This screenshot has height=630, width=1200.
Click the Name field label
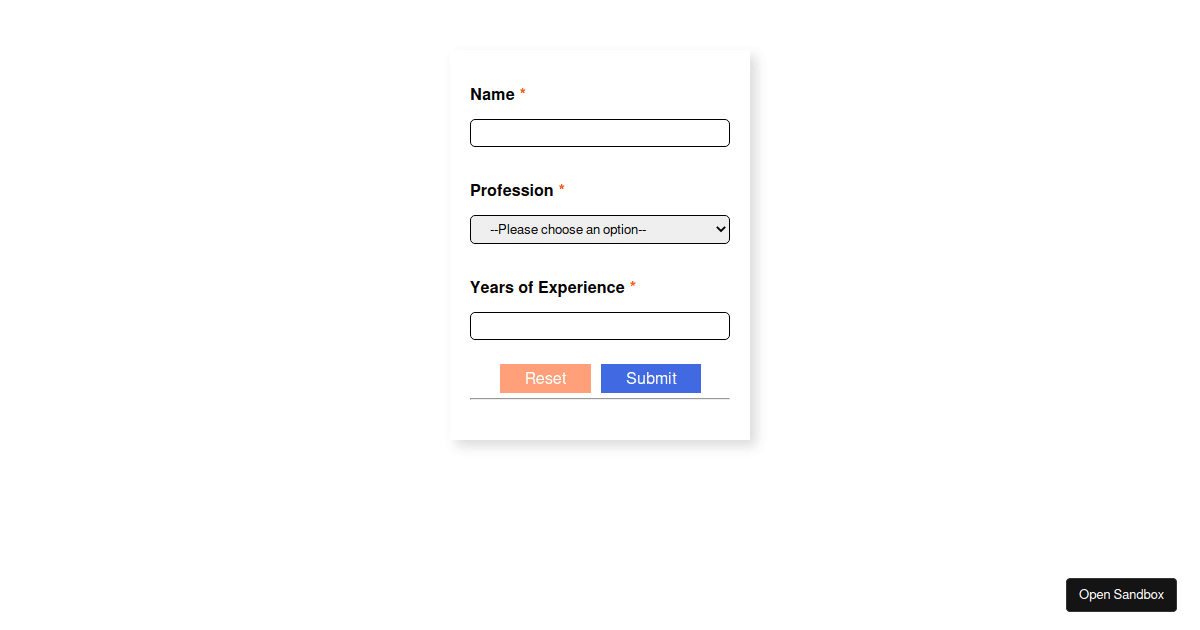point(491,94)
